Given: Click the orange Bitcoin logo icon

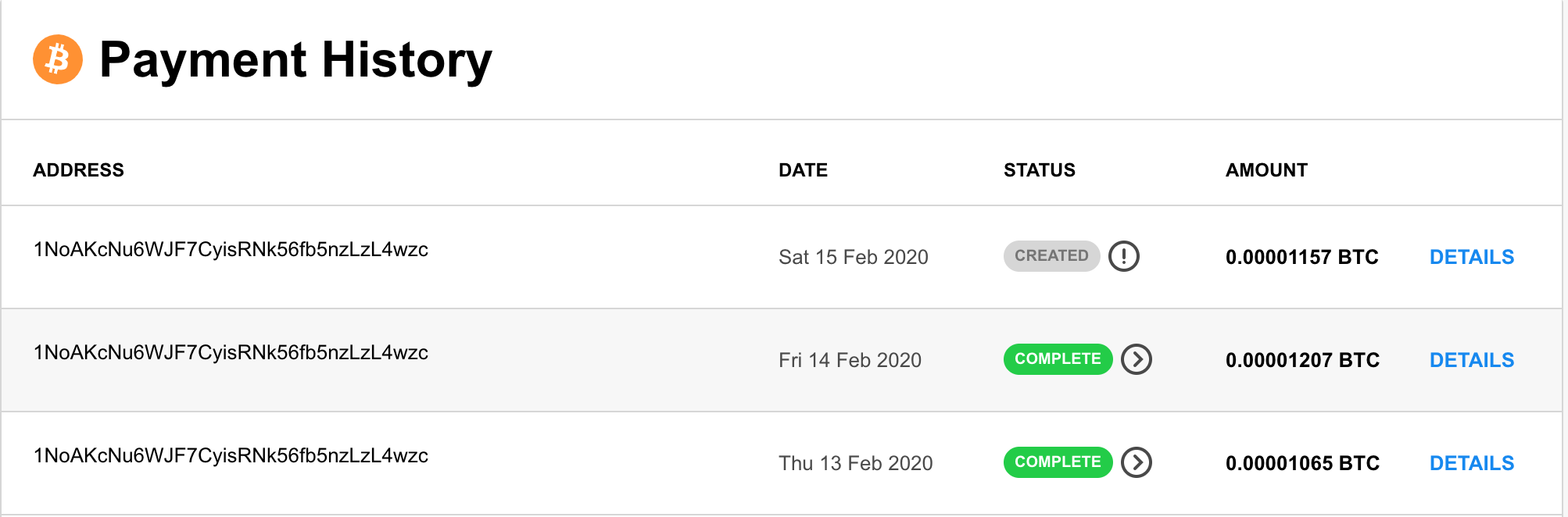Looking at the screenshot, I should pos(58,59).
